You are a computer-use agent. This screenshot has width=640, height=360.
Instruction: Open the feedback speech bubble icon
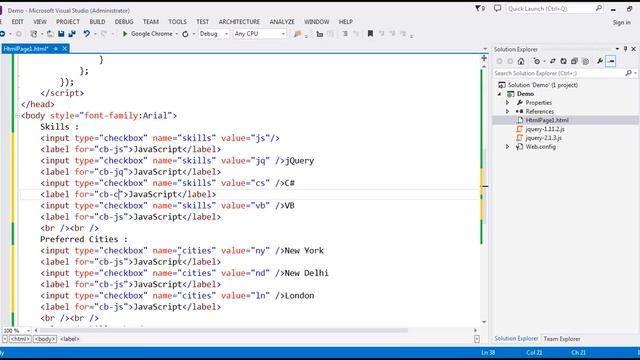[x=497, y=8]
